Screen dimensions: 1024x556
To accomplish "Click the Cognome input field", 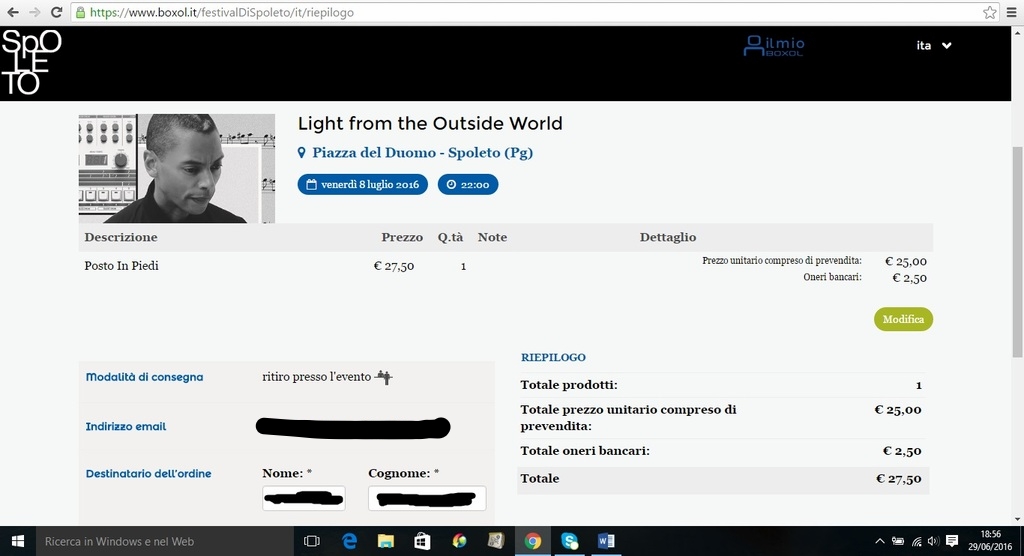I will click(427, 497).
